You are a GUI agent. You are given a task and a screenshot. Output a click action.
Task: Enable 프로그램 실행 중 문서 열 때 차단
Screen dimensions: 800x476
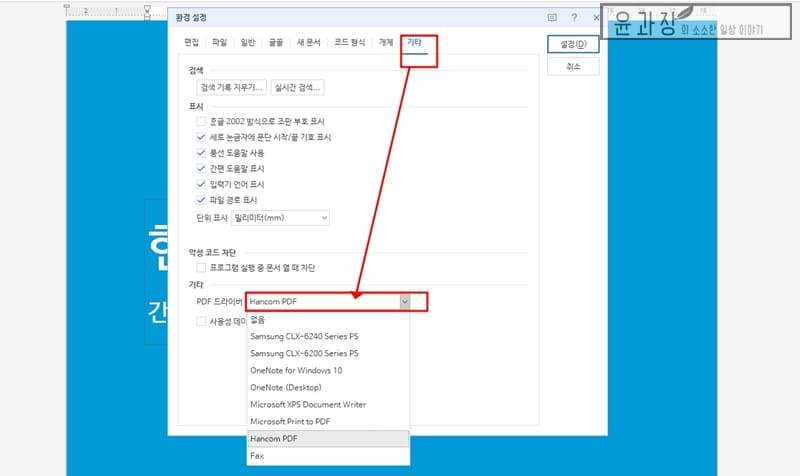click(202, 268)
